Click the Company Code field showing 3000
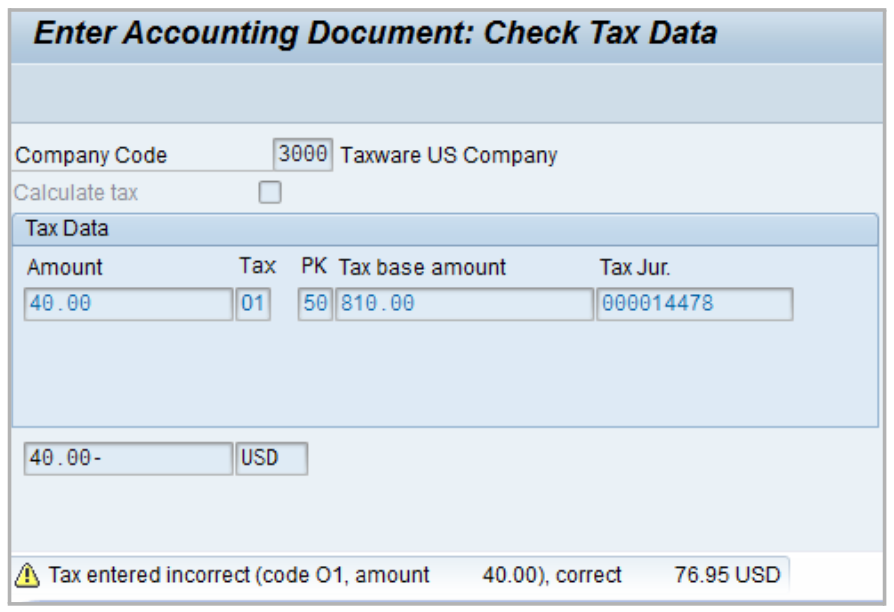The width and height of the screenshot is (894, 612). pos(302,155)
